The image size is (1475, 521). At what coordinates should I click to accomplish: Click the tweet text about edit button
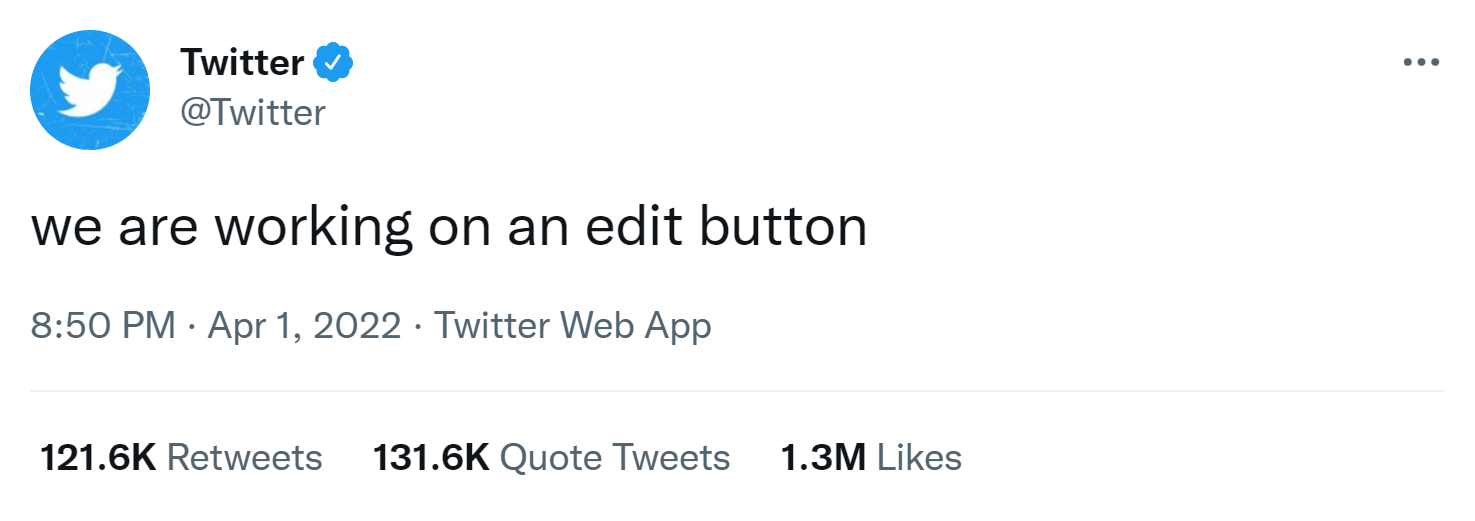449,228
